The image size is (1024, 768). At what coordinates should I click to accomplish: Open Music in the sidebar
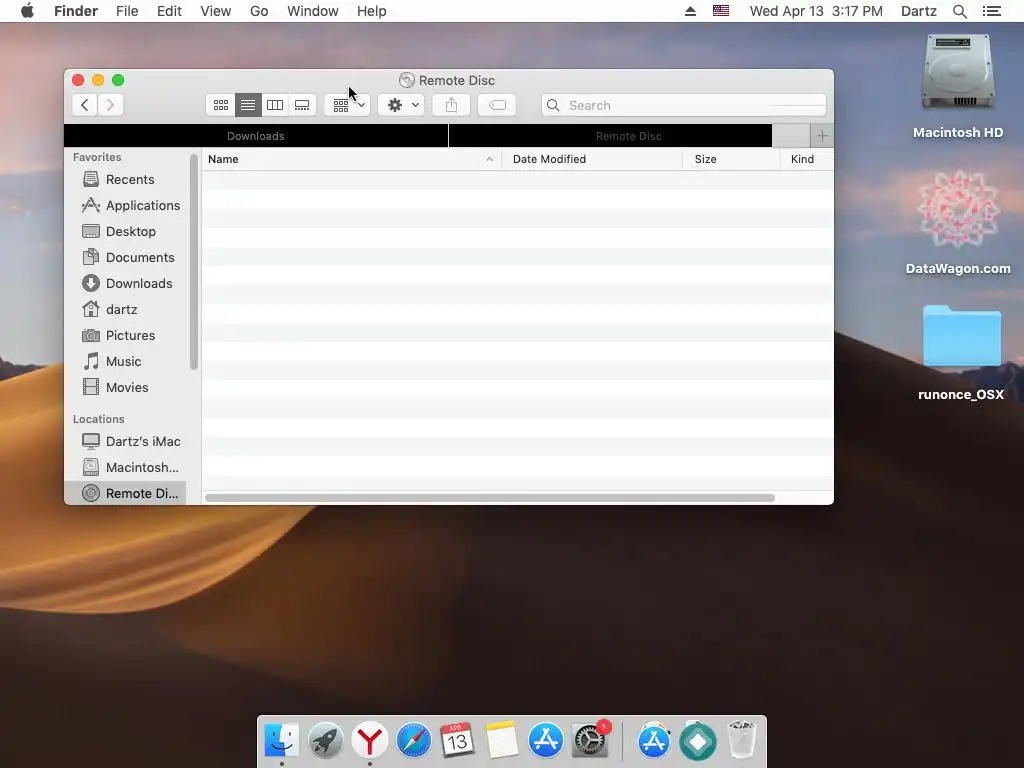[125, 362]
